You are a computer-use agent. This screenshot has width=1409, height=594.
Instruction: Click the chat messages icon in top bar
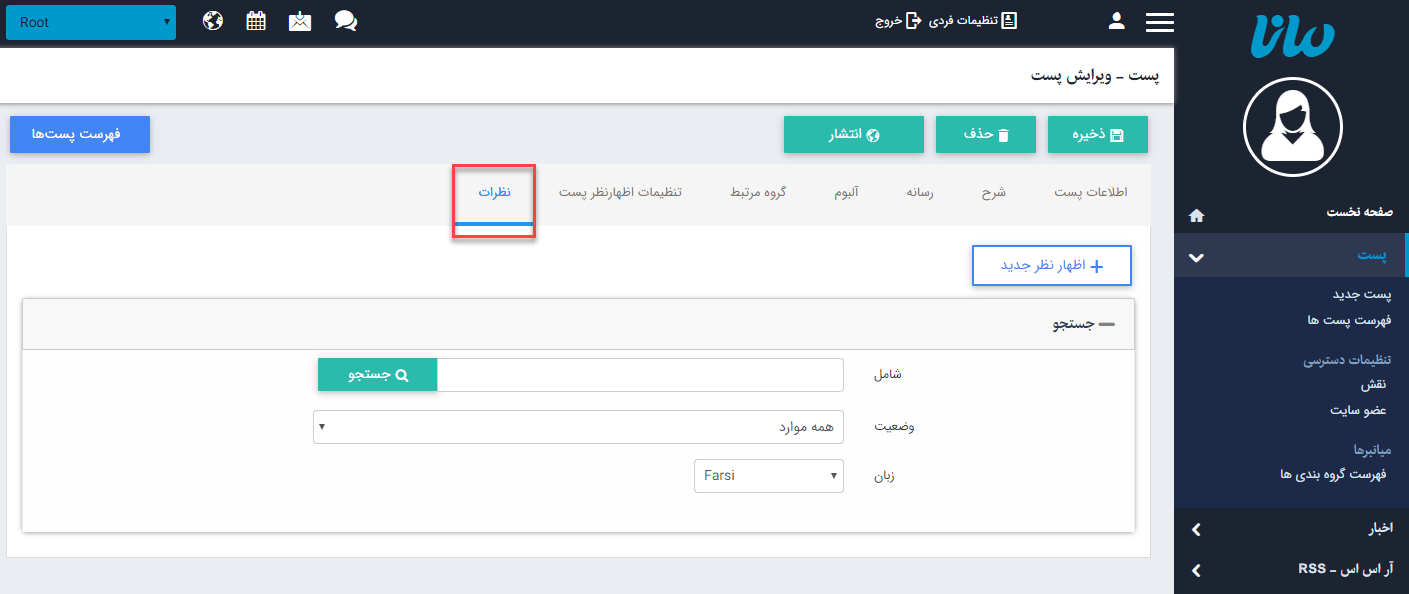[x=345, y=20]
